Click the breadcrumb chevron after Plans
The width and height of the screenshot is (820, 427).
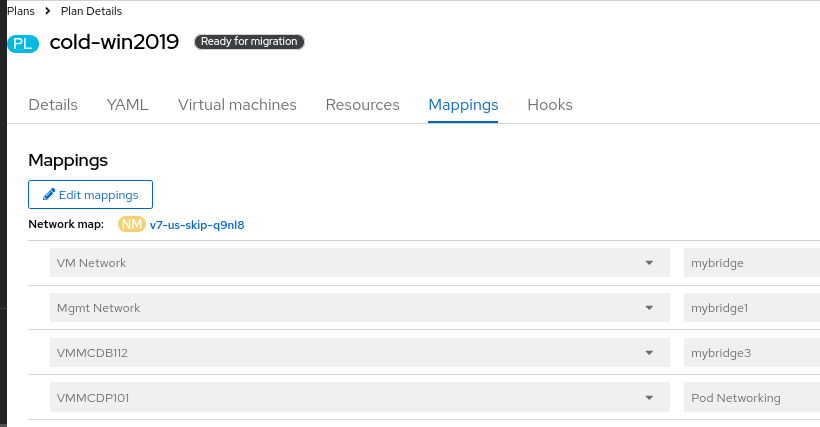click(47, 11)
